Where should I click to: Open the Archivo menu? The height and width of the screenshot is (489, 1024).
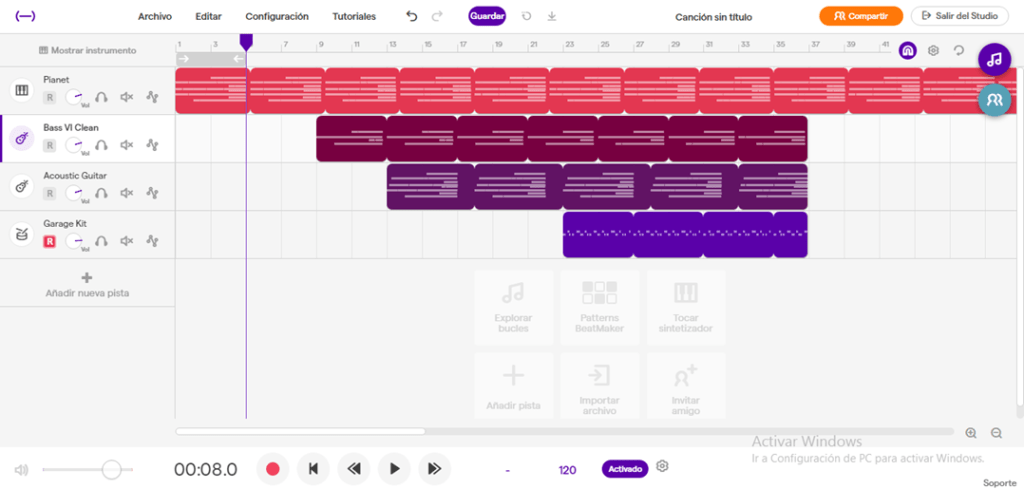[155, 16]
